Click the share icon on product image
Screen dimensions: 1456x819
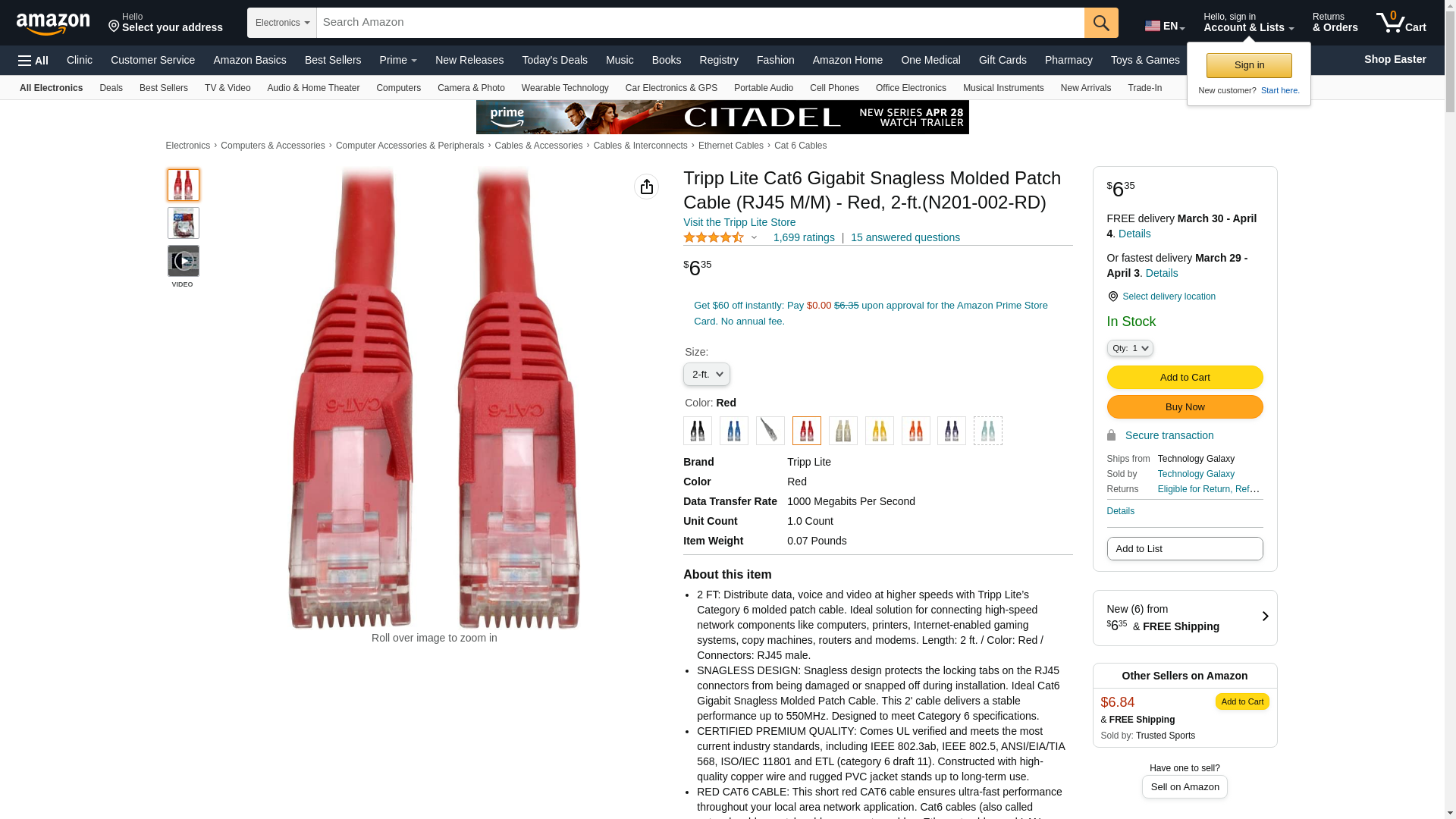point(646,187)
